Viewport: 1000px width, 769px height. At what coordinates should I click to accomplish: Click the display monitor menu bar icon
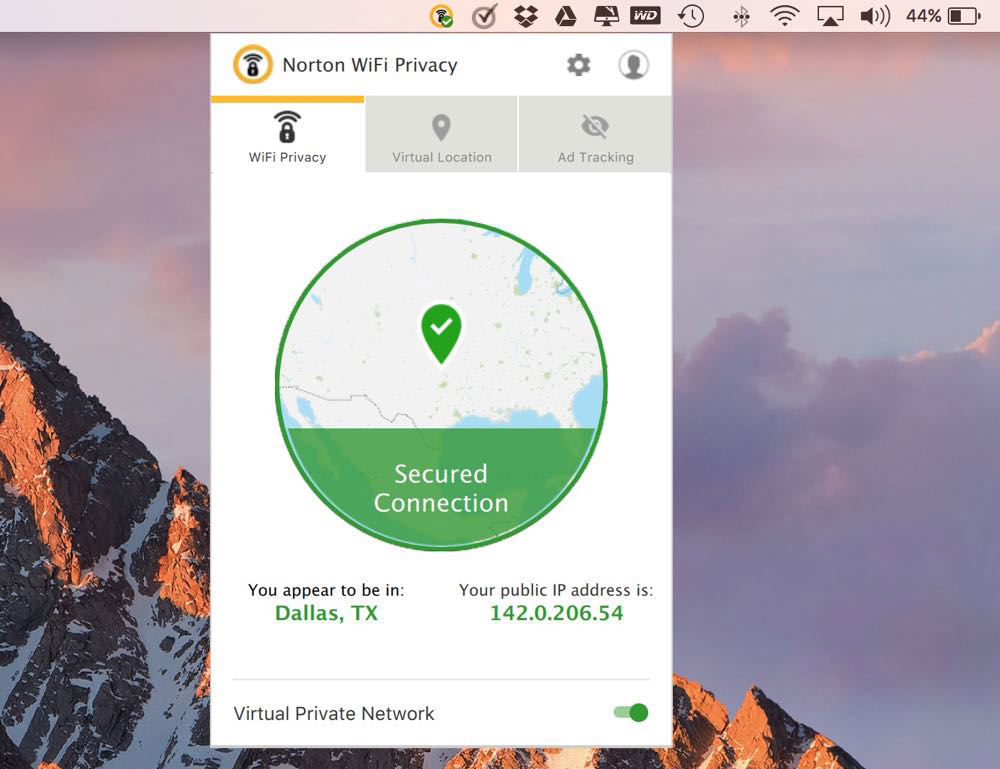click(x=606, y=16)
